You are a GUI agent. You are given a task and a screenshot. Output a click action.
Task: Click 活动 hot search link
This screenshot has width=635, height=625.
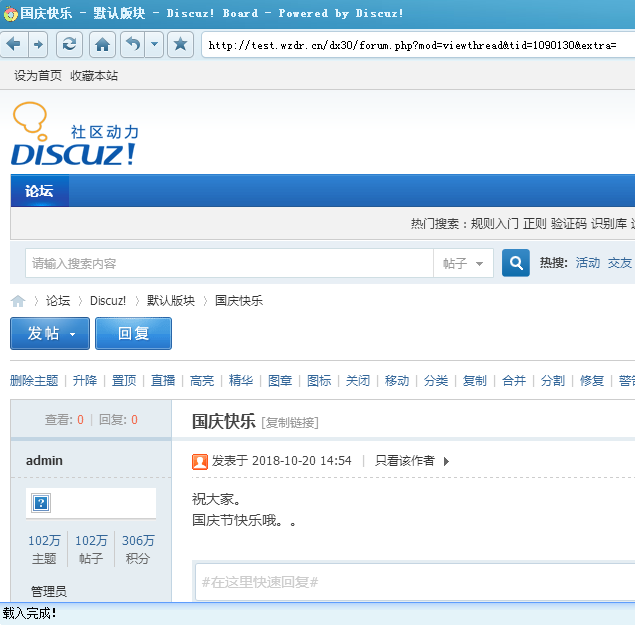(588, 263)
